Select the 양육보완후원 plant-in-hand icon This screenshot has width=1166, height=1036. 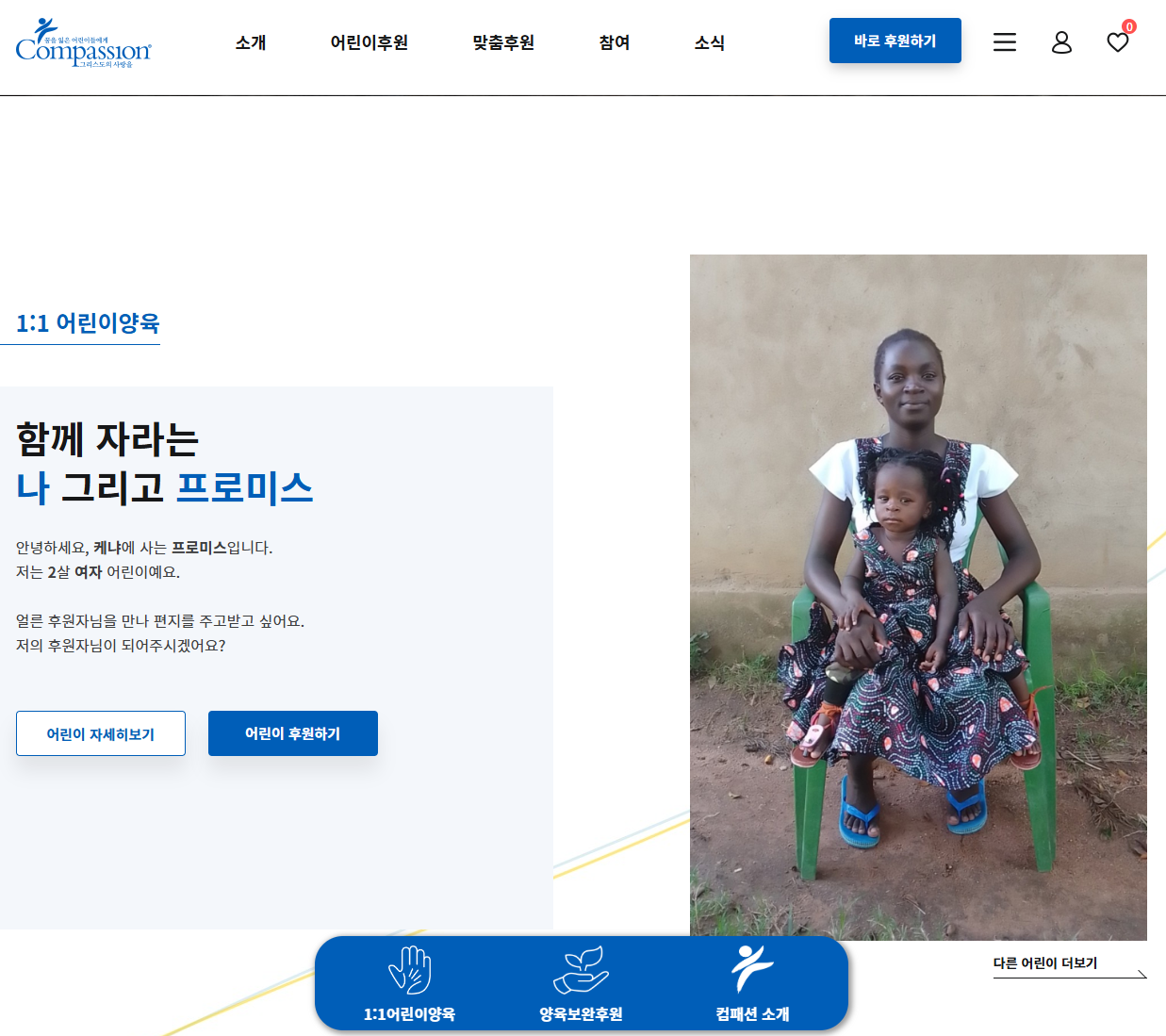(581, 970)
